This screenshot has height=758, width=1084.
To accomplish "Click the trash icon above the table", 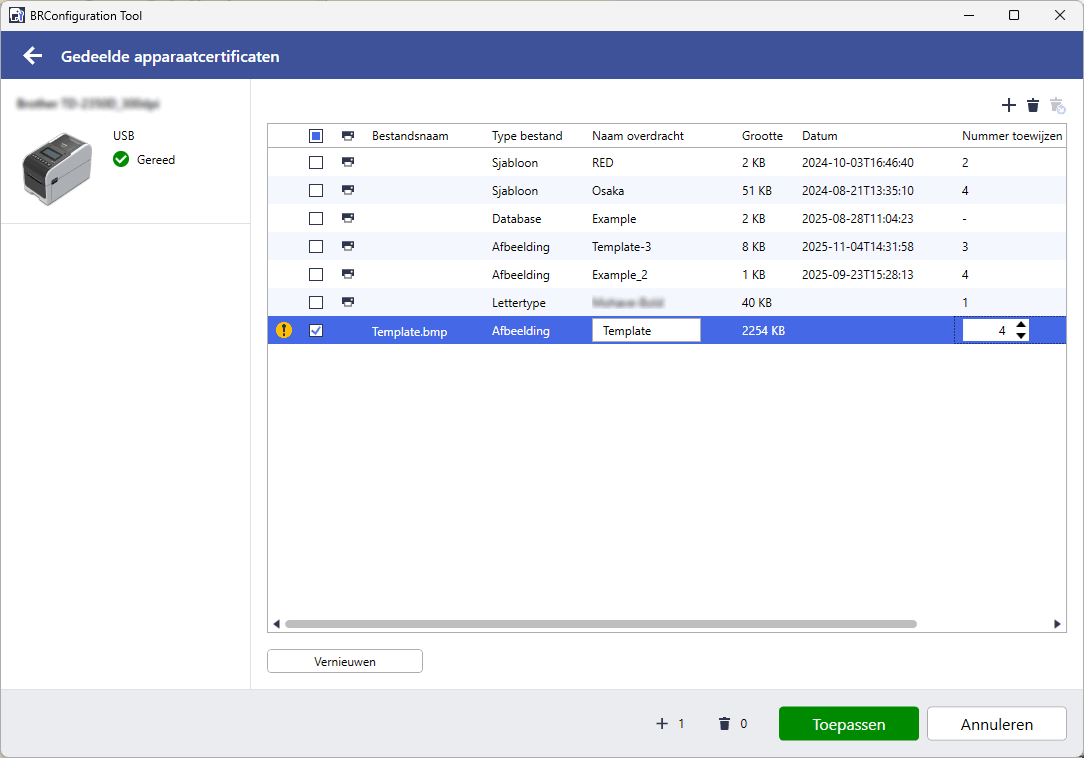I will point(1033,105).
